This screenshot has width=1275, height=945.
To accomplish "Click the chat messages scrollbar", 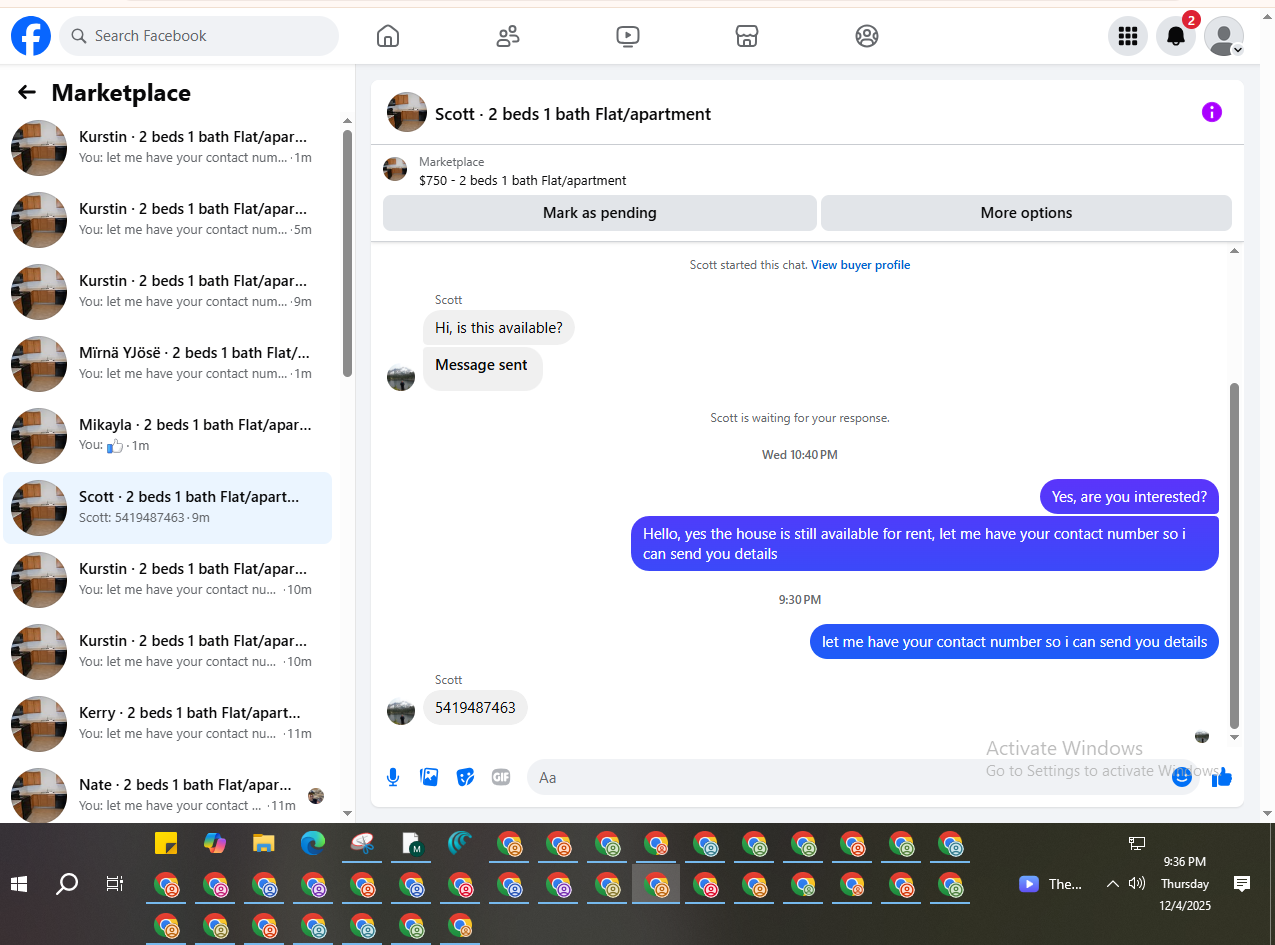I will tap(1234, 555).
